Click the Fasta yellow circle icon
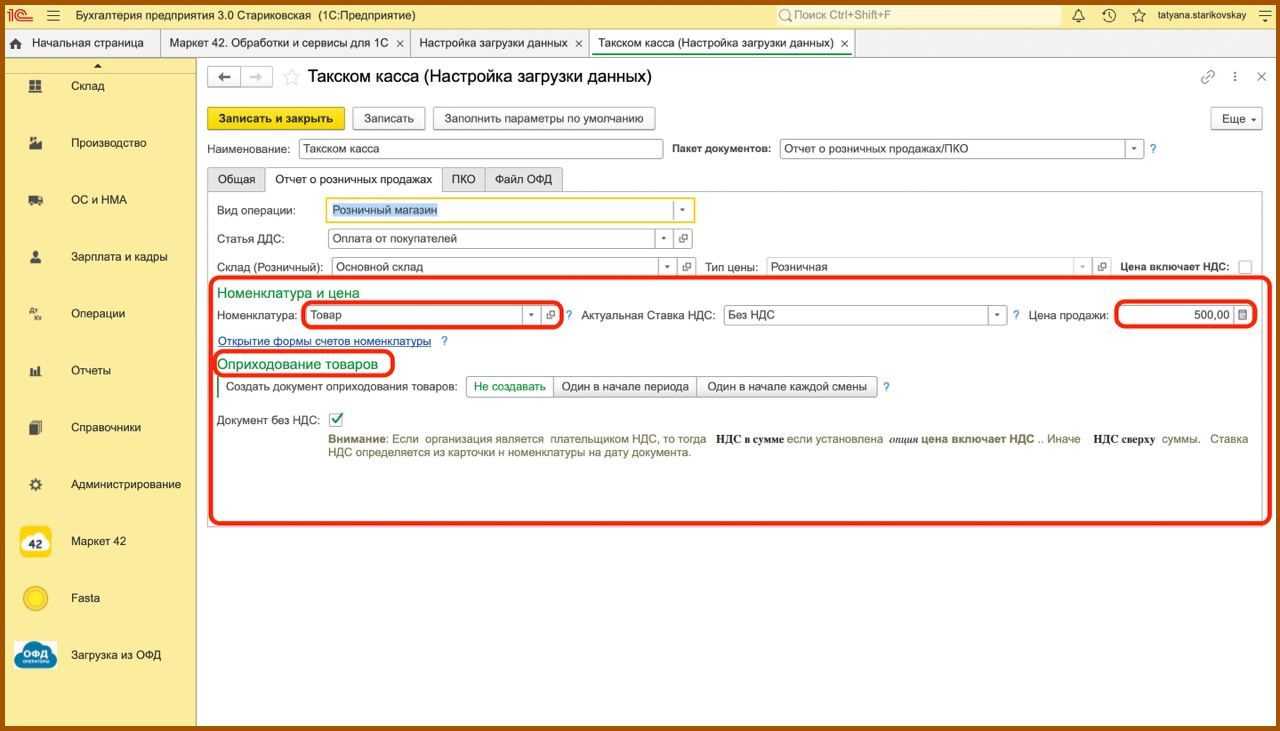Viewport: 1280px width, 731px height. click(x=36, y=599)
